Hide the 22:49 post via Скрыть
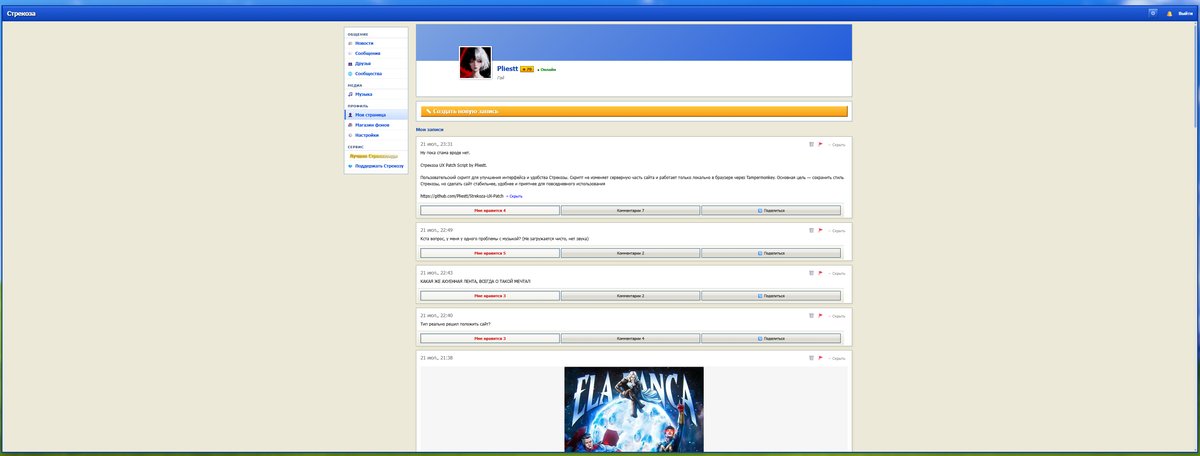The image size is (1200, 456). pos(838,231)
